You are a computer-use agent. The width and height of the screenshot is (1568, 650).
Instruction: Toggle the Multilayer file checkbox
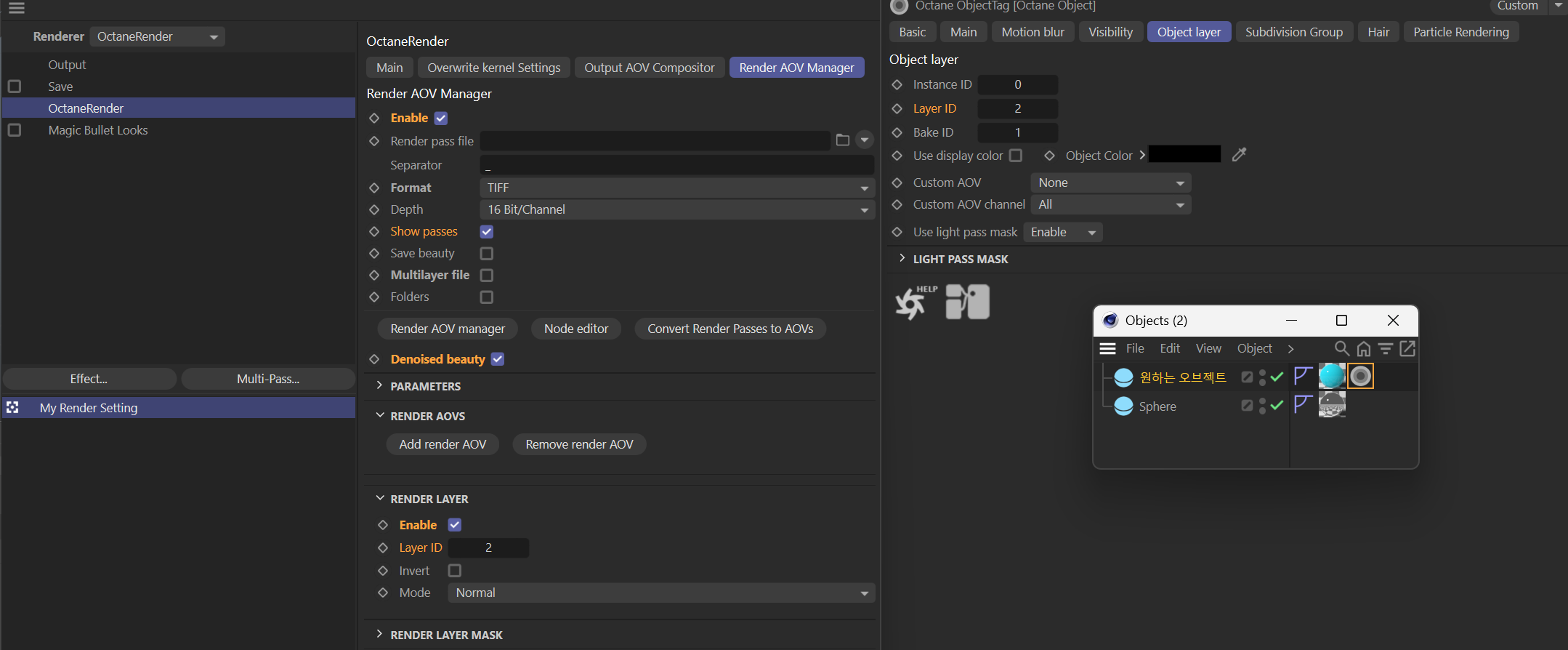pyautogui.click(x=487, y=275)
